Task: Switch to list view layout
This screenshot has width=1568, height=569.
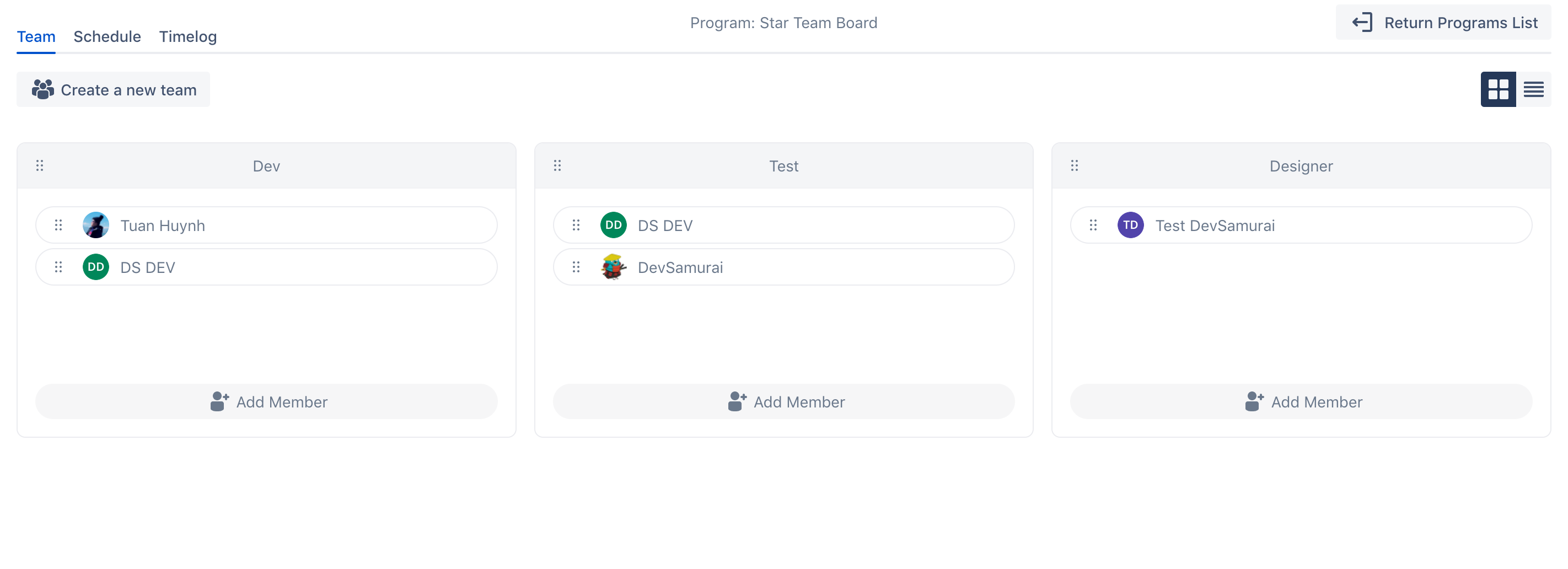Action: point(1533,89)
